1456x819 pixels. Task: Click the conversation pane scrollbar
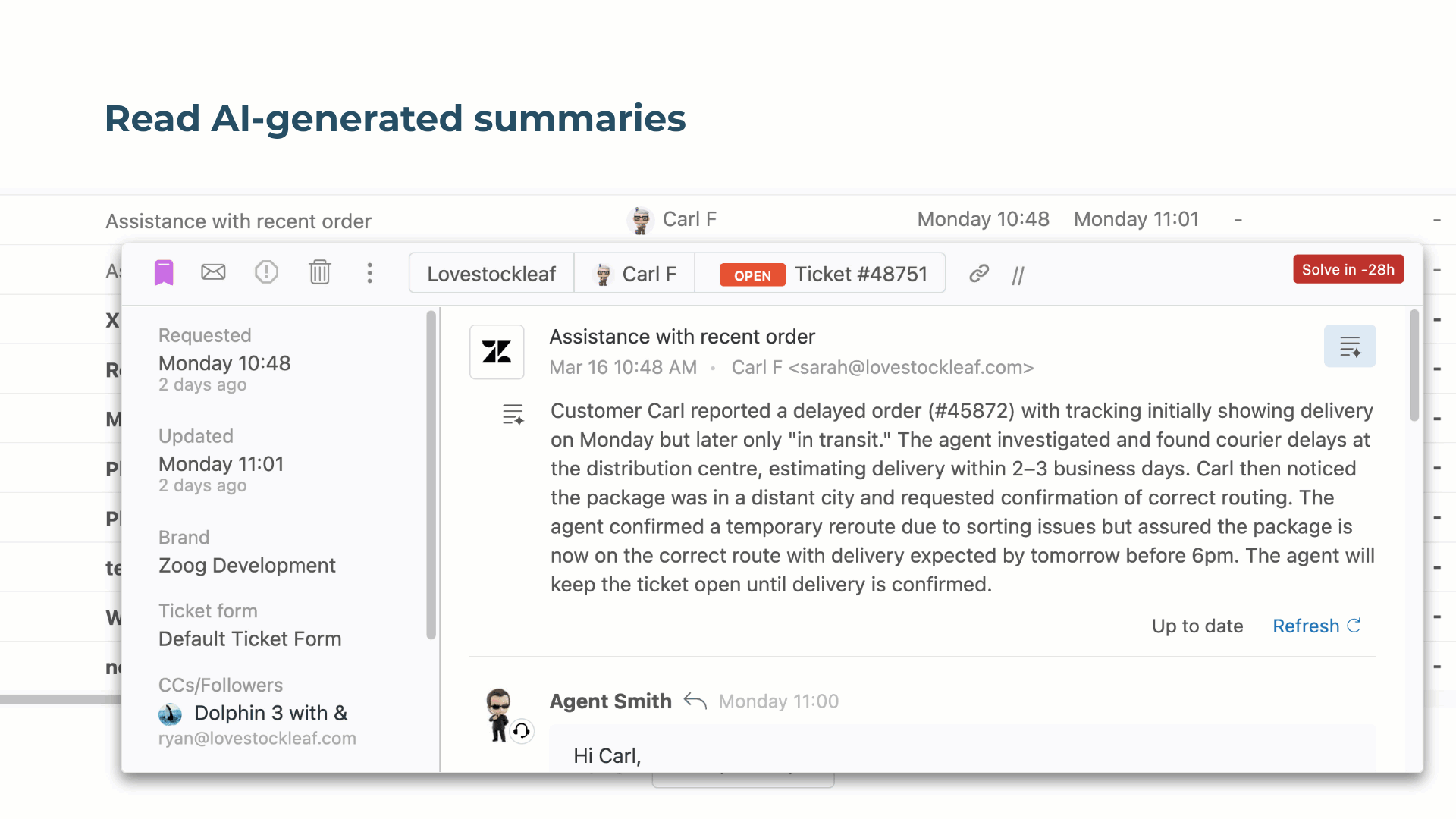pyautogui.click(x=1414, y=366)
